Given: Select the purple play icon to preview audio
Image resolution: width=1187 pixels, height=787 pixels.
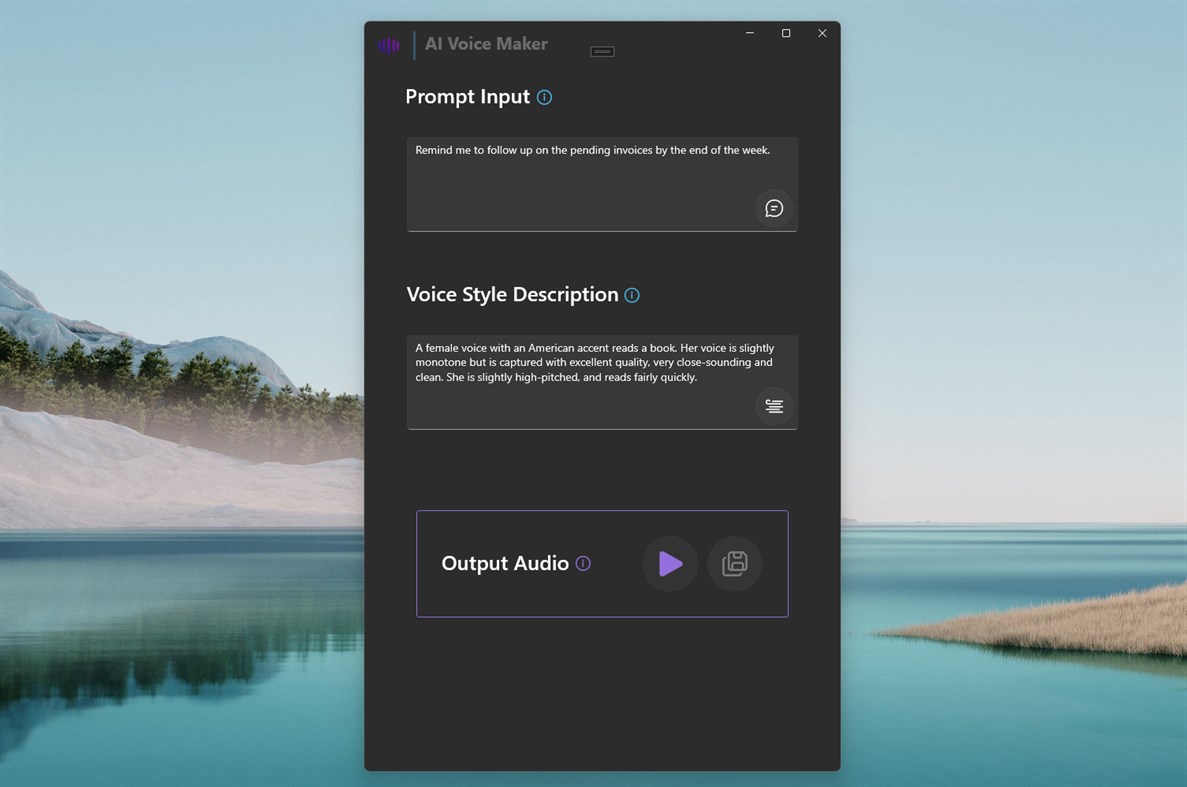Looking at the screenshot, I should point(669,563).
